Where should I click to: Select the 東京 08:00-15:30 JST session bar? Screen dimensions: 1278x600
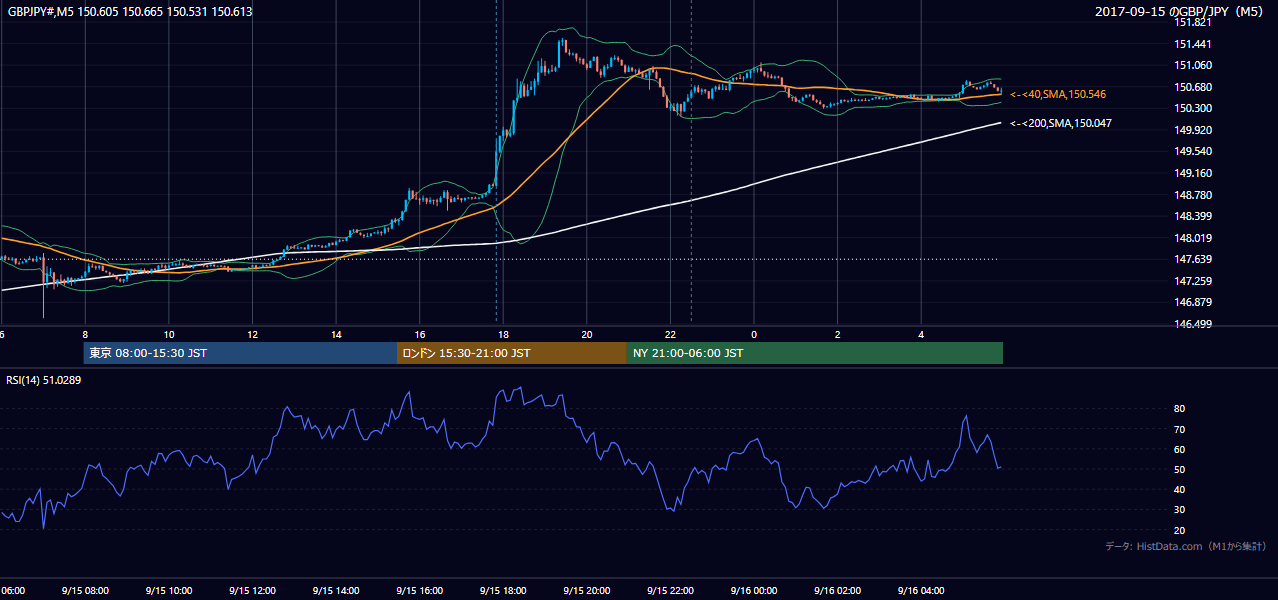pos(241,353)
